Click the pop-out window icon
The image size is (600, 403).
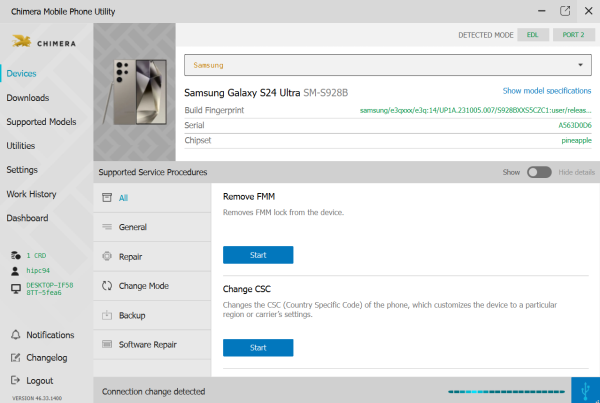(565, 11)
